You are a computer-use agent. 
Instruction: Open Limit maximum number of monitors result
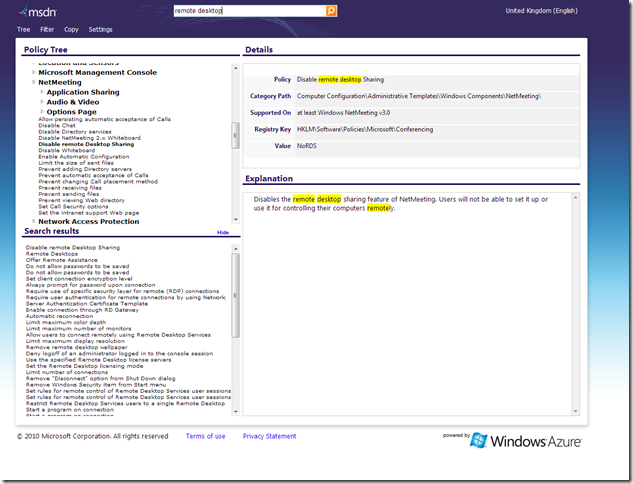coord(78,329)
